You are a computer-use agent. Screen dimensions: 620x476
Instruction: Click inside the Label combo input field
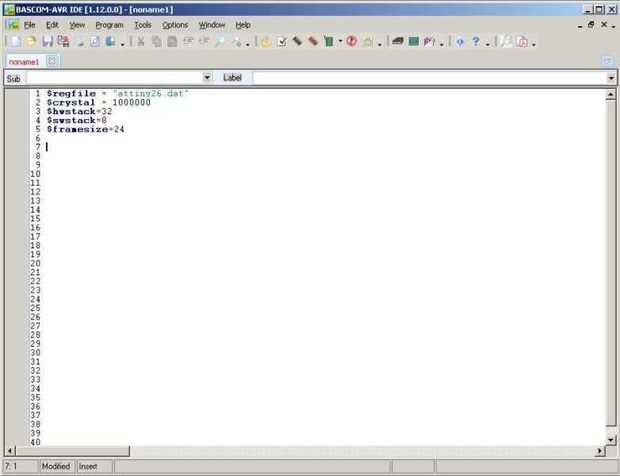[430, 78]
